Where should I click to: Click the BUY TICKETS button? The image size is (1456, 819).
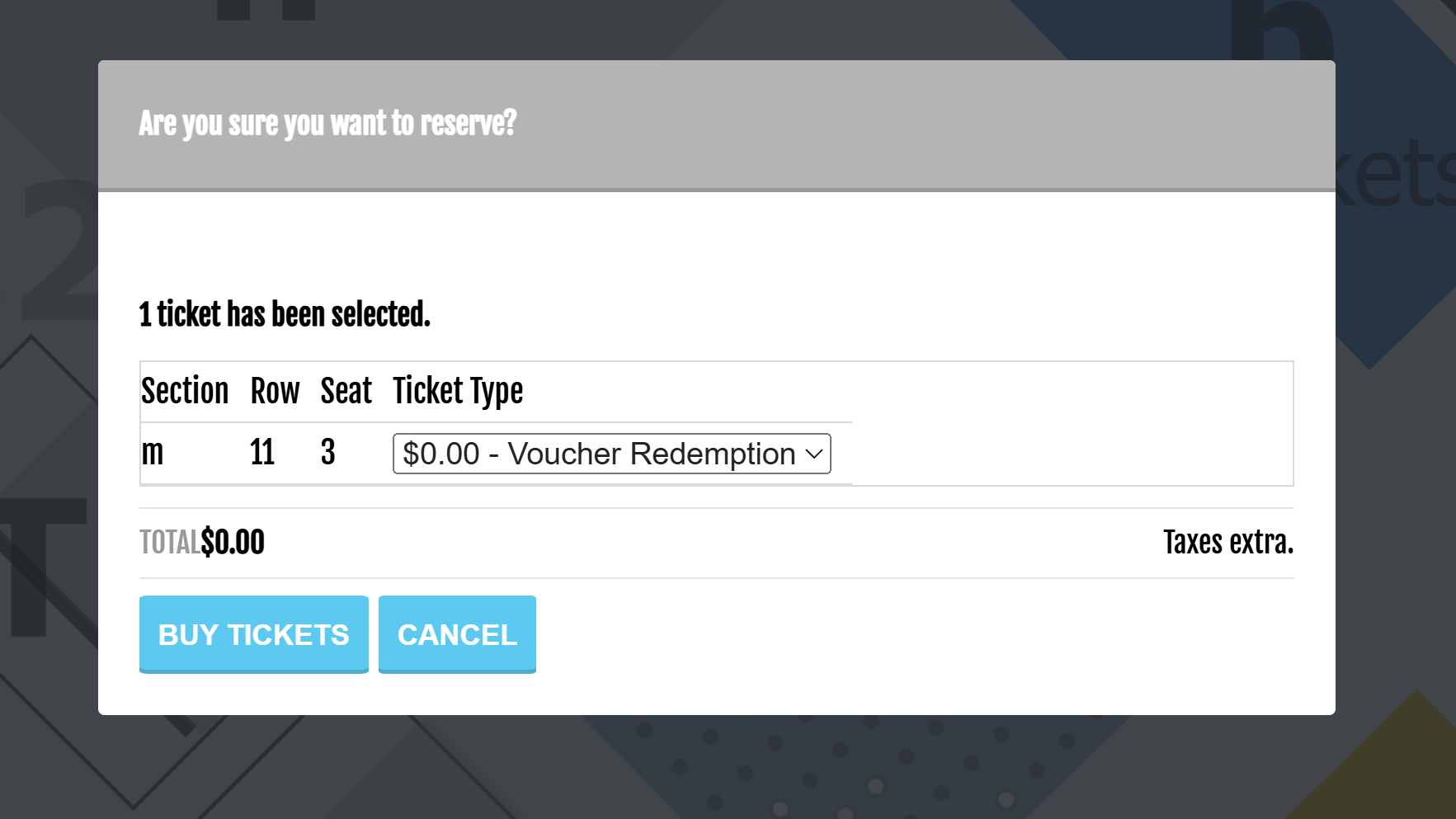point(253,633)
